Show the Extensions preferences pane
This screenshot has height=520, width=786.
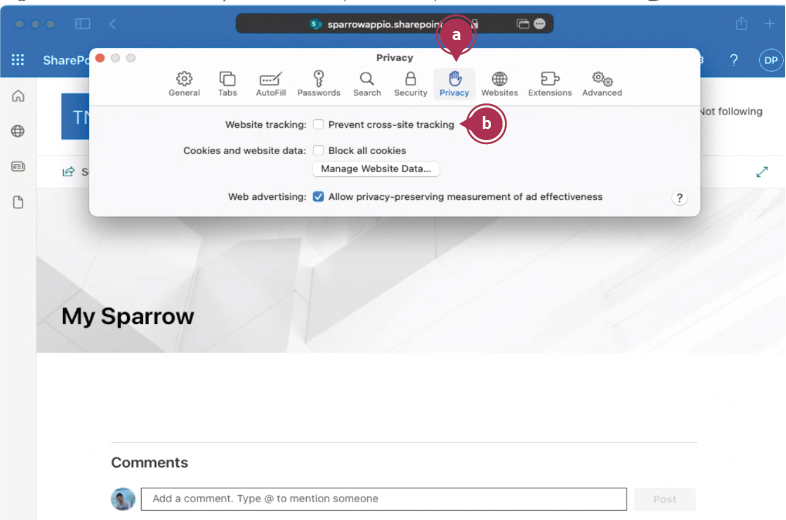click(x=550, y=83)
